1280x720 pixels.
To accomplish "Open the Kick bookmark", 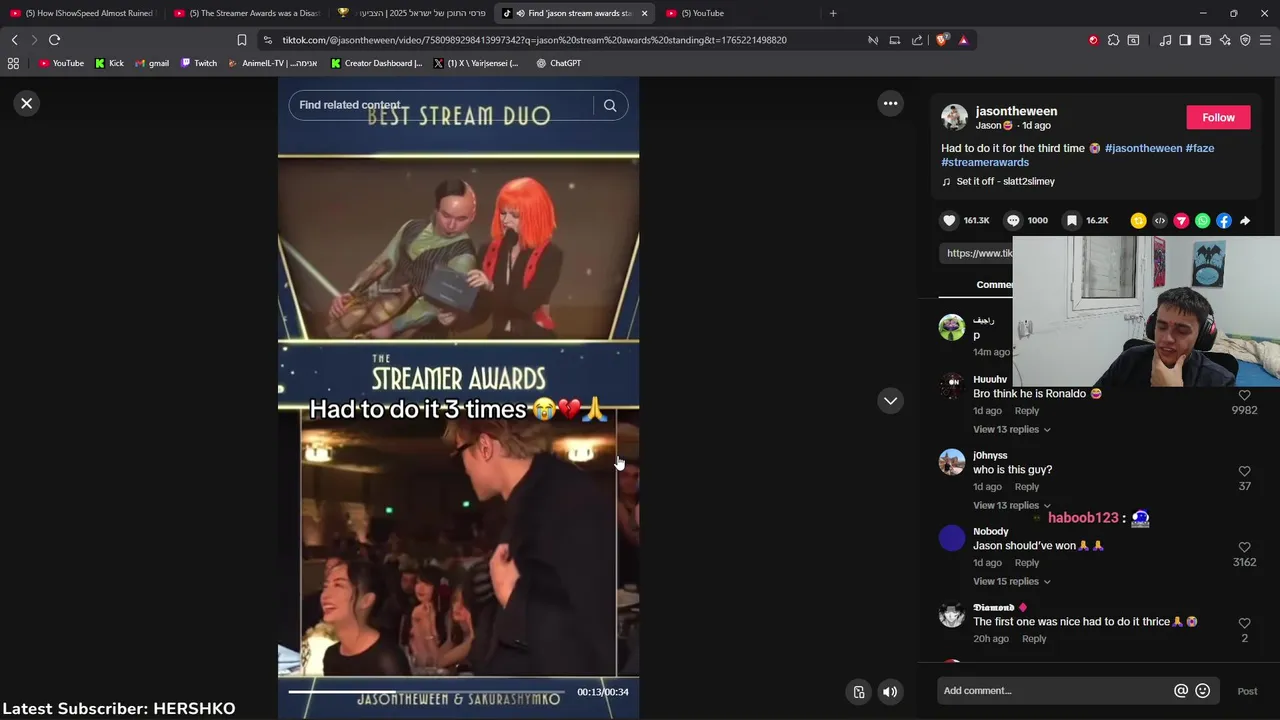I will click(109, 63).
